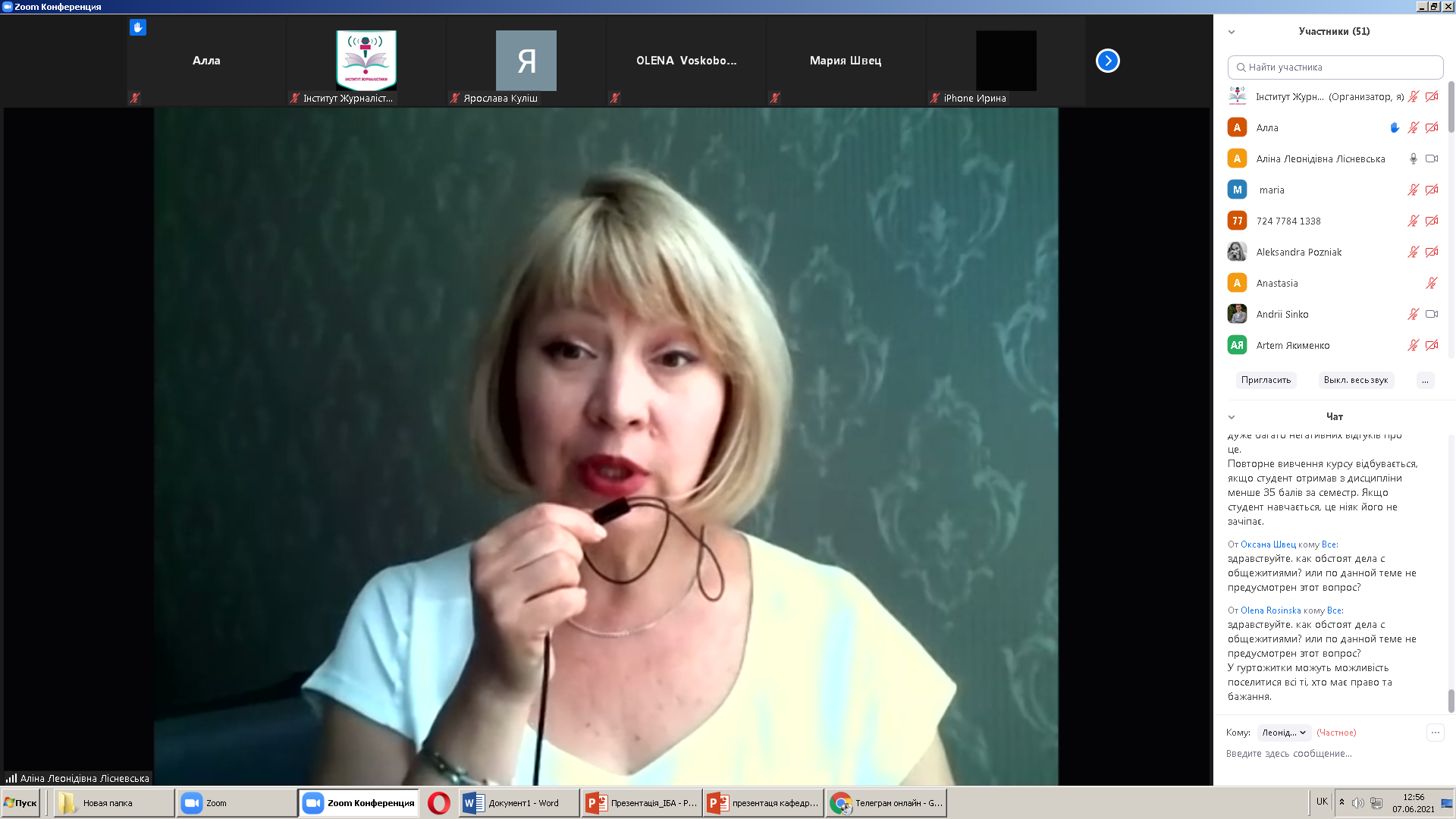The height and width of the screenshot is (819, 1456).
Task: Click Выкл. весь звук button
Action: [x=1355, y=380]
